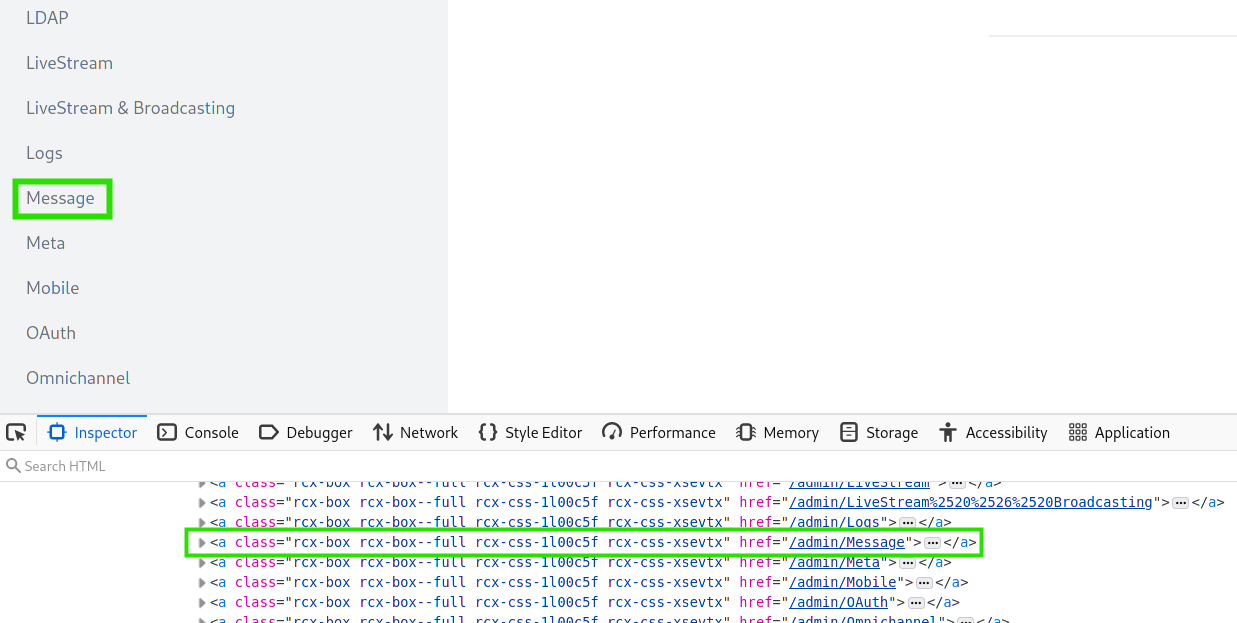Open Message settings in sidebar
1237x623 pixels.
click(x=60, y=198)
